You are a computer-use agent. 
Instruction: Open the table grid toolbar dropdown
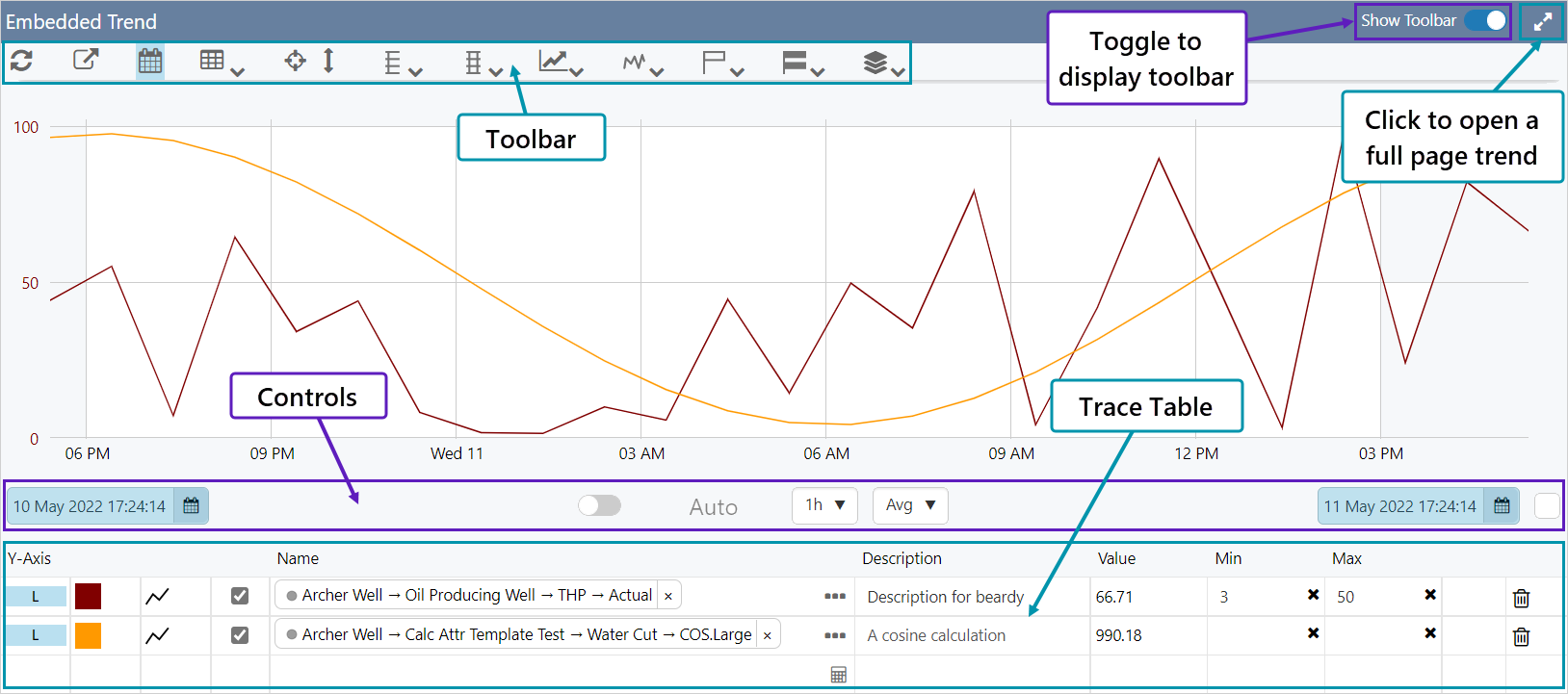[x=222, y=63]
